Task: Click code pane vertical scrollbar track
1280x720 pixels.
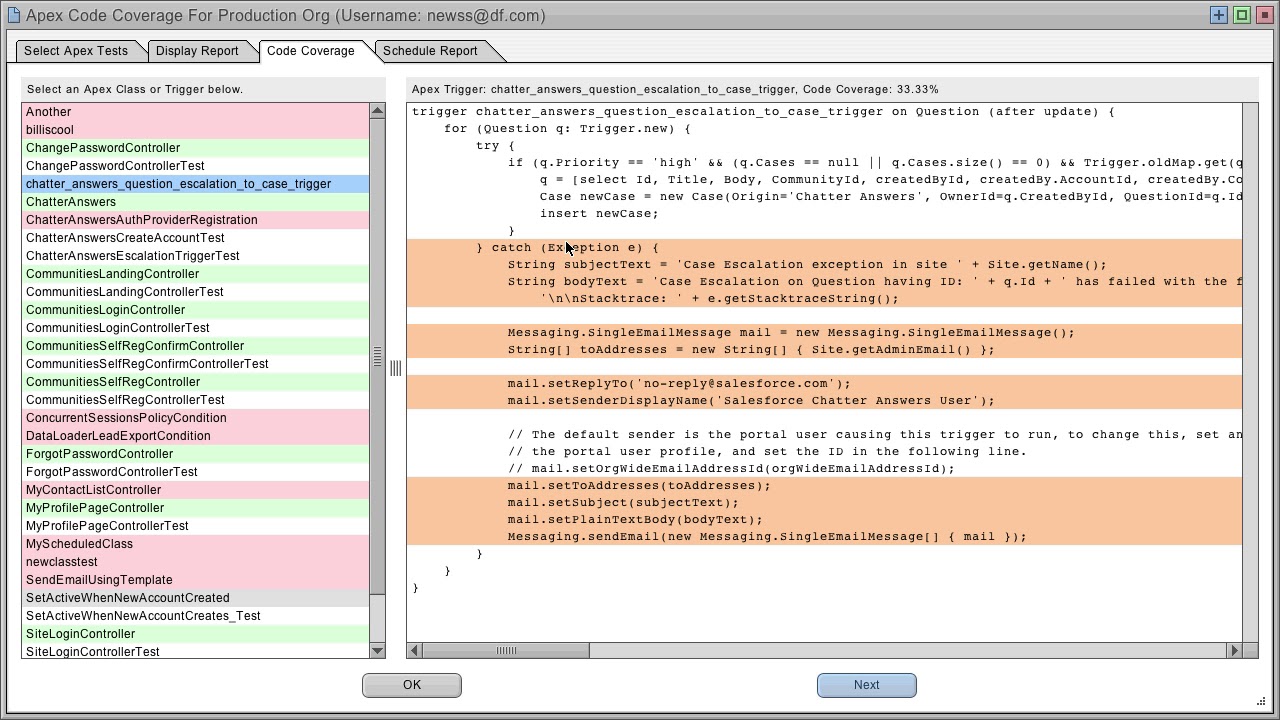Action: click(x=1250, y=372)
